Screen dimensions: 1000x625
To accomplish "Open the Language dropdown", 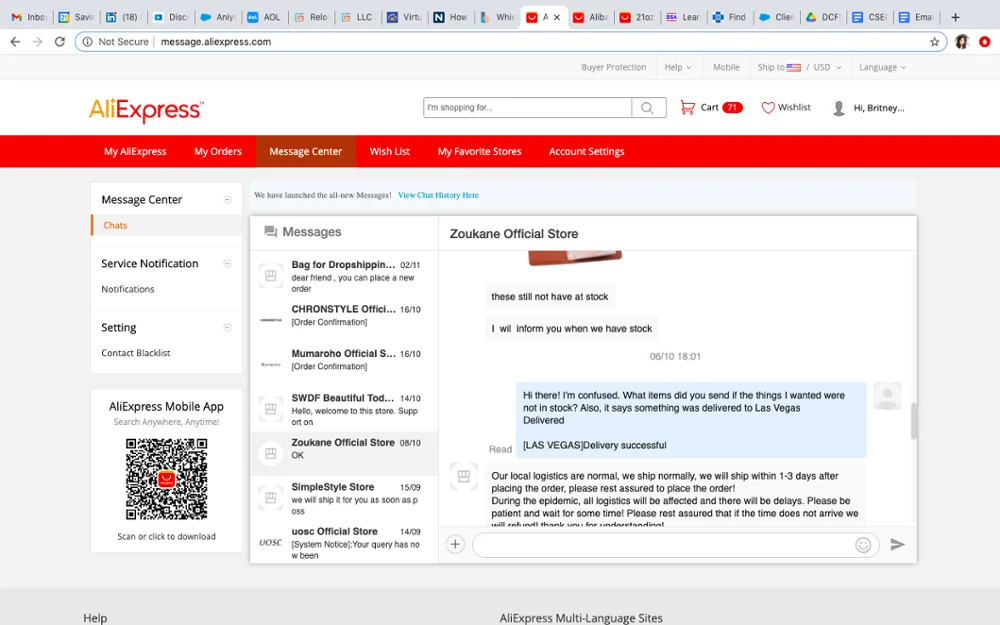I will [x=882, y=67].
